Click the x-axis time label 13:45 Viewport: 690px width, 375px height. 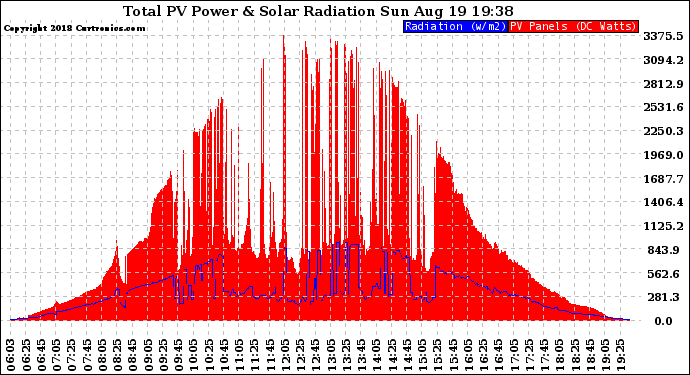click(x=361, y=355)
